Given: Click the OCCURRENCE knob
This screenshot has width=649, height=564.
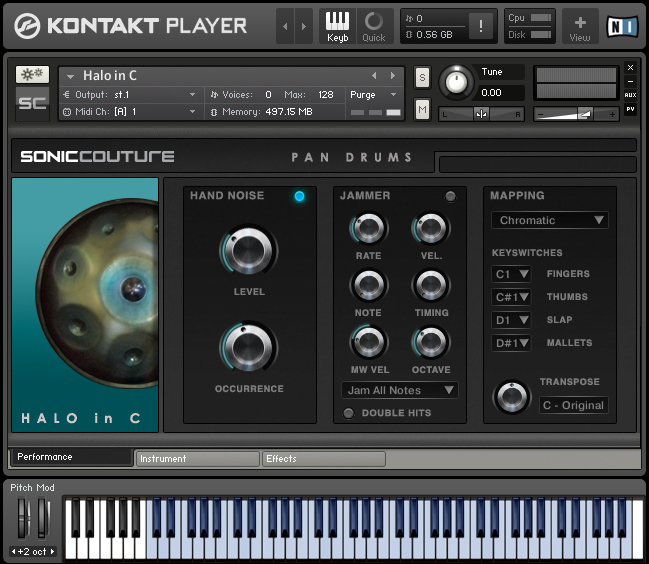Looking at the screenshot, I should [x=248, y=348].
